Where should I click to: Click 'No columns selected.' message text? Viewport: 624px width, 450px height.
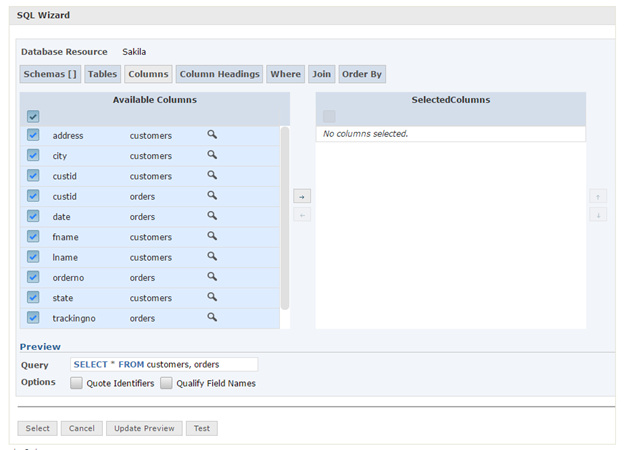(x=365, y=134)
